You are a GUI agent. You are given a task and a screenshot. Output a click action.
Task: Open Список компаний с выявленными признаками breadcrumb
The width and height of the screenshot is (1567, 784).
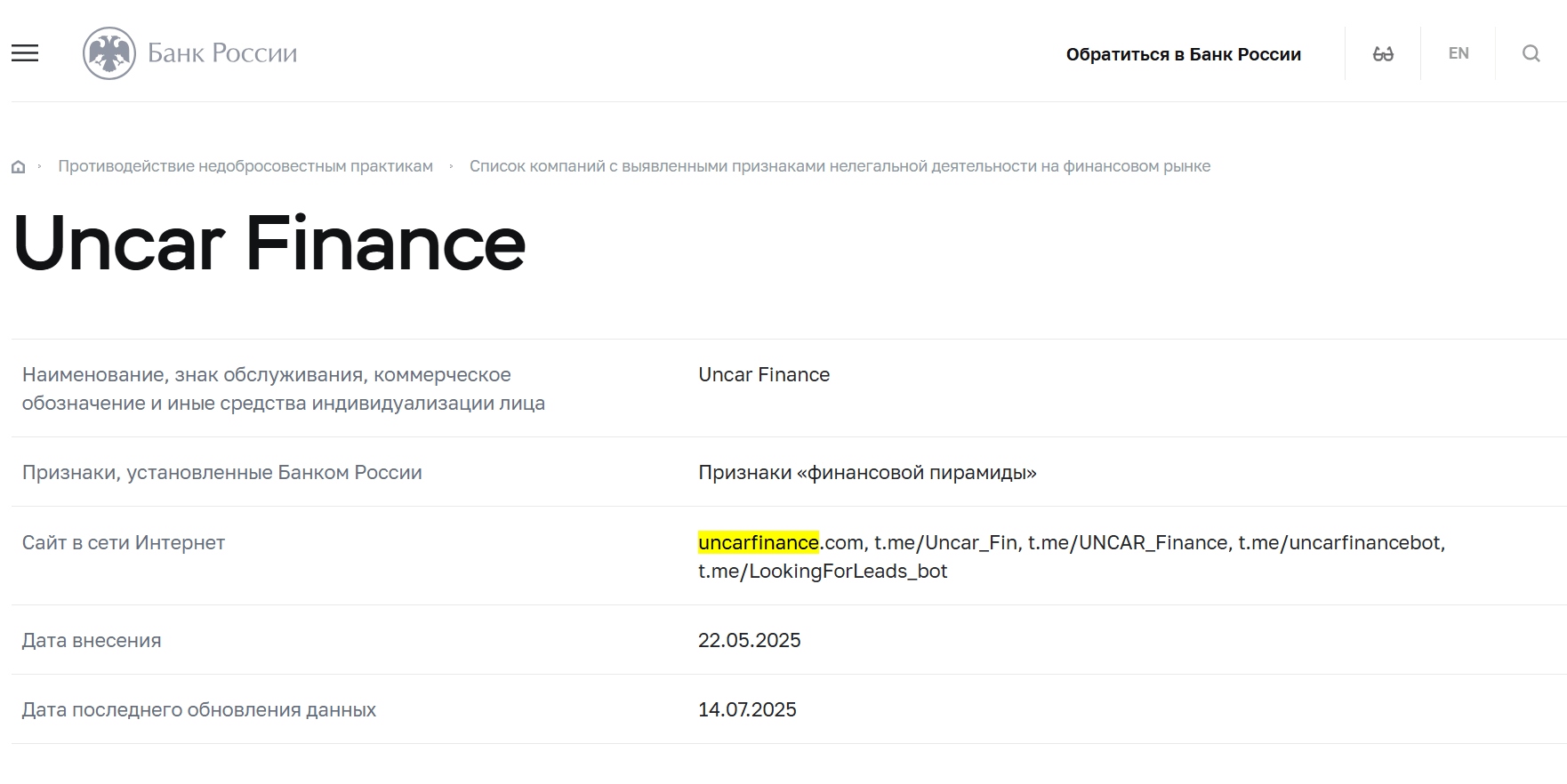coord(840,166)
